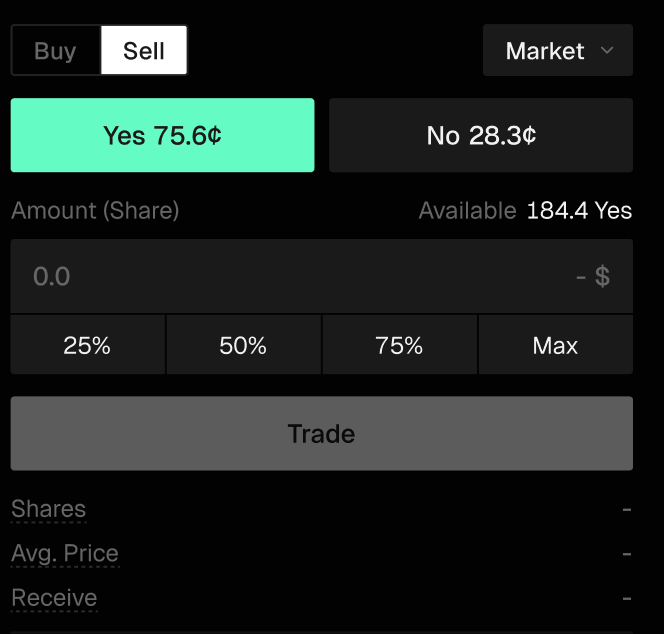Click the dash value beside Shares
This screenshot has width=664, height=634.
627,509
